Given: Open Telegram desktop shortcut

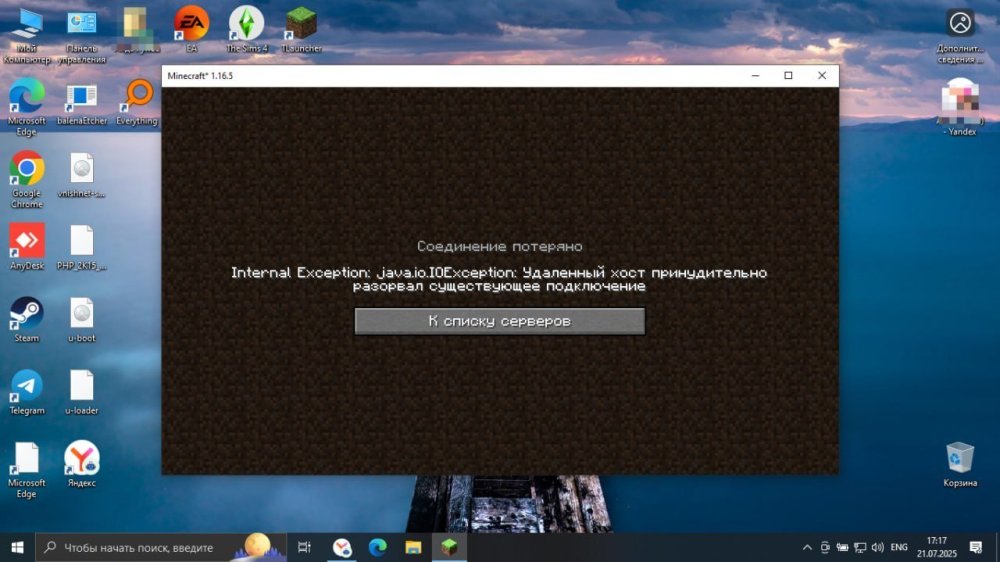Looking at the screenshot, I should click(27, 392).
